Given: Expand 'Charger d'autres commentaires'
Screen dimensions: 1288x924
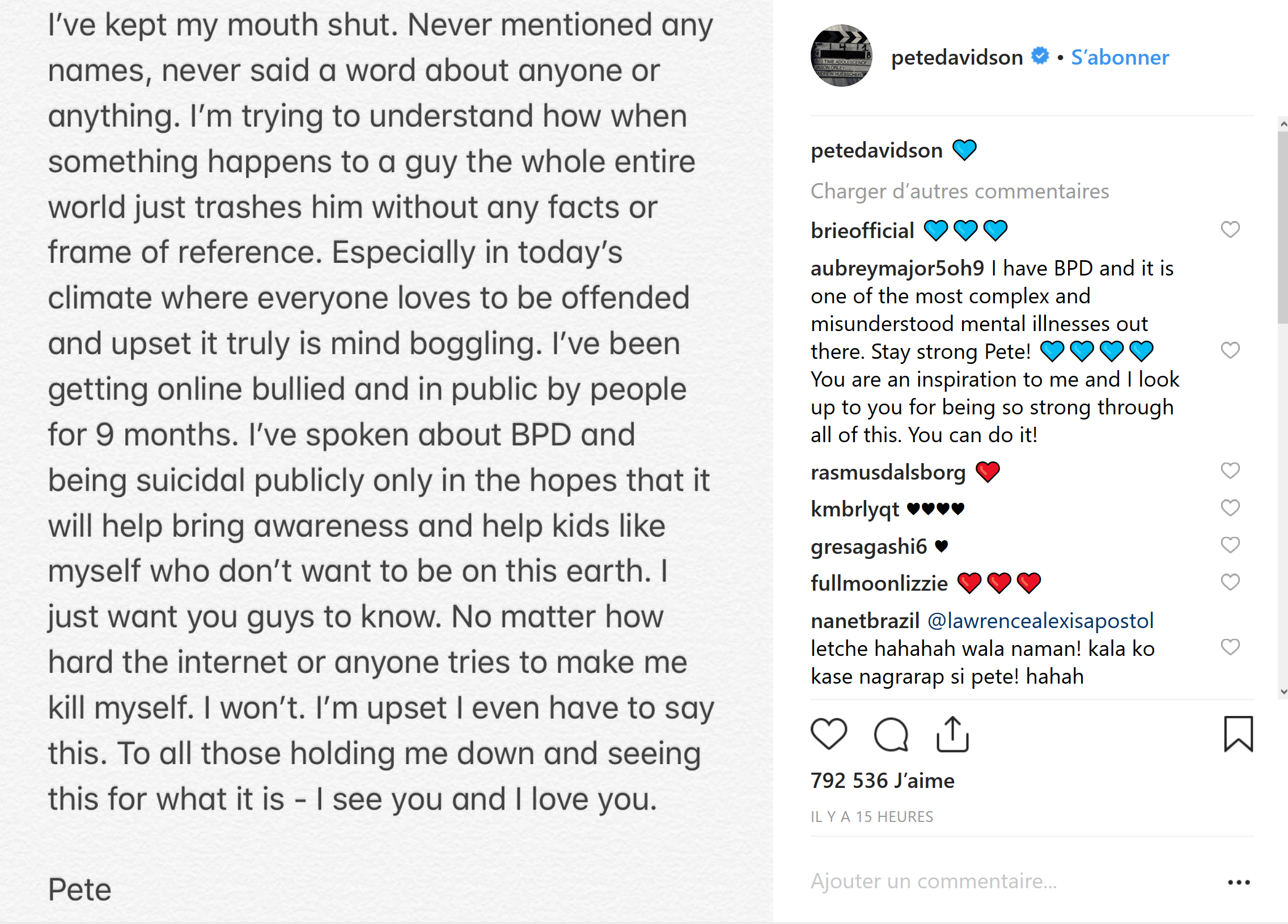Looking at the screenshot, I should [x=959, y=192].
